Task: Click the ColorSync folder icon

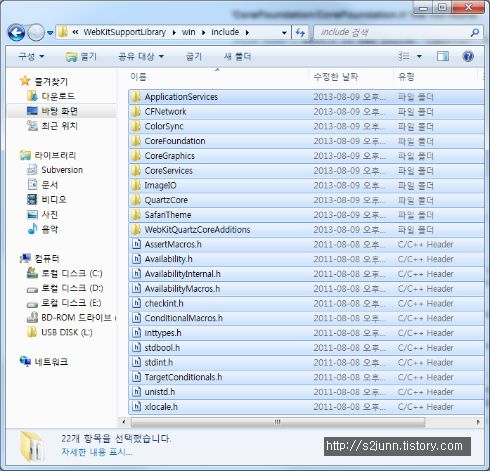Action: pyautogui.click(x=136, y=126)
